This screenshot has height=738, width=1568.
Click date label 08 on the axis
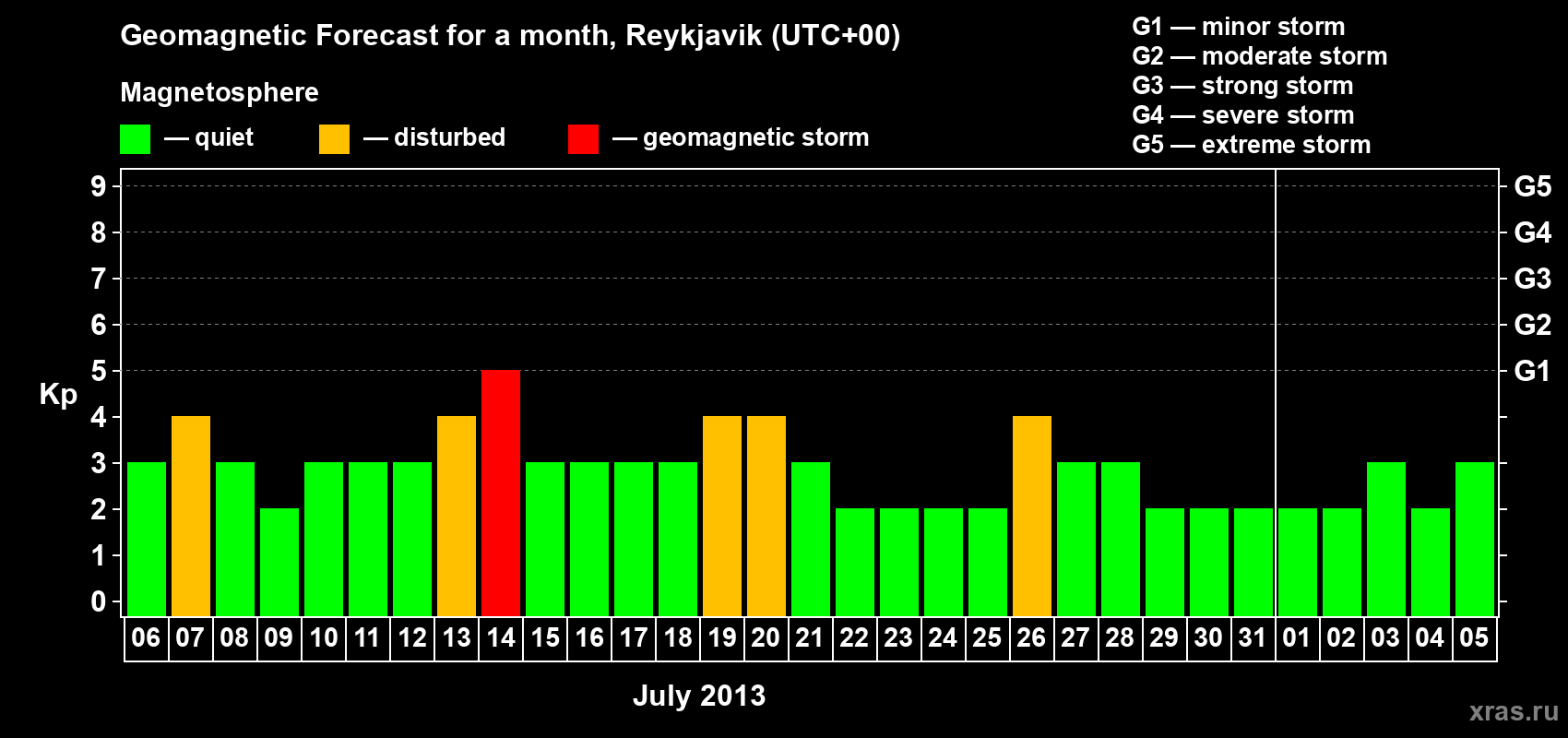(x=234, y=637)
